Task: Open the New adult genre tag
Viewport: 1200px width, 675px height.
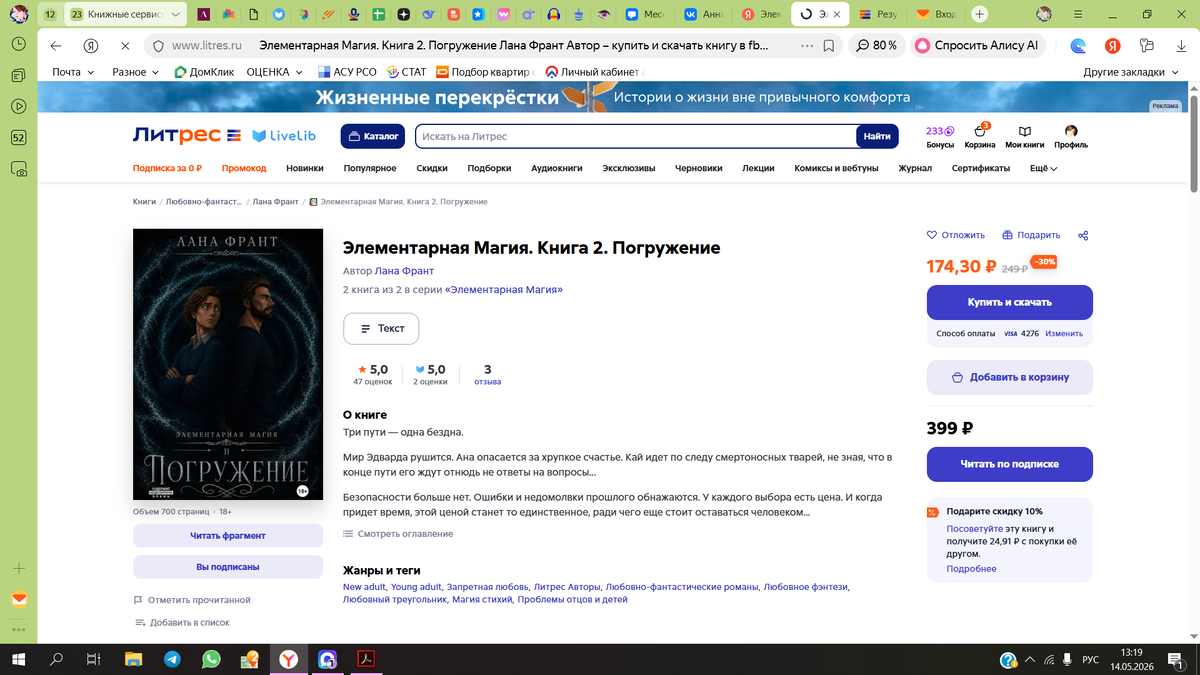Action: pyautogui.click(x=364, y=587)
